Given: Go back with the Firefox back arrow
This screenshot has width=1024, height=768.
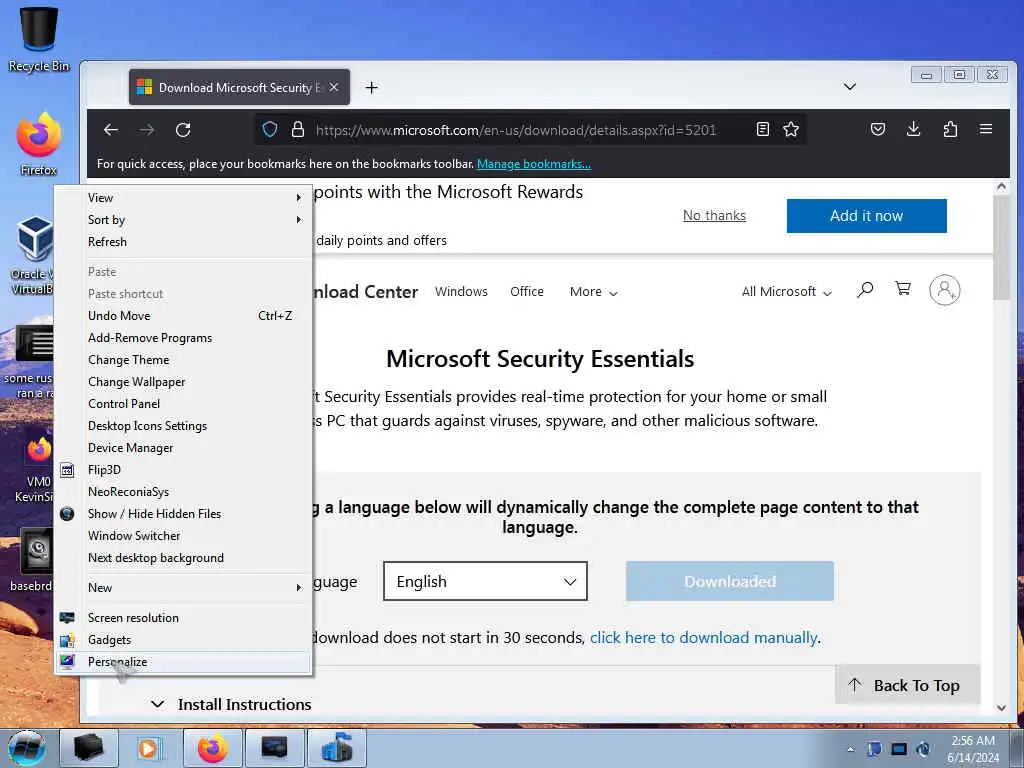Looking at the screenshot, I should 111,130.
